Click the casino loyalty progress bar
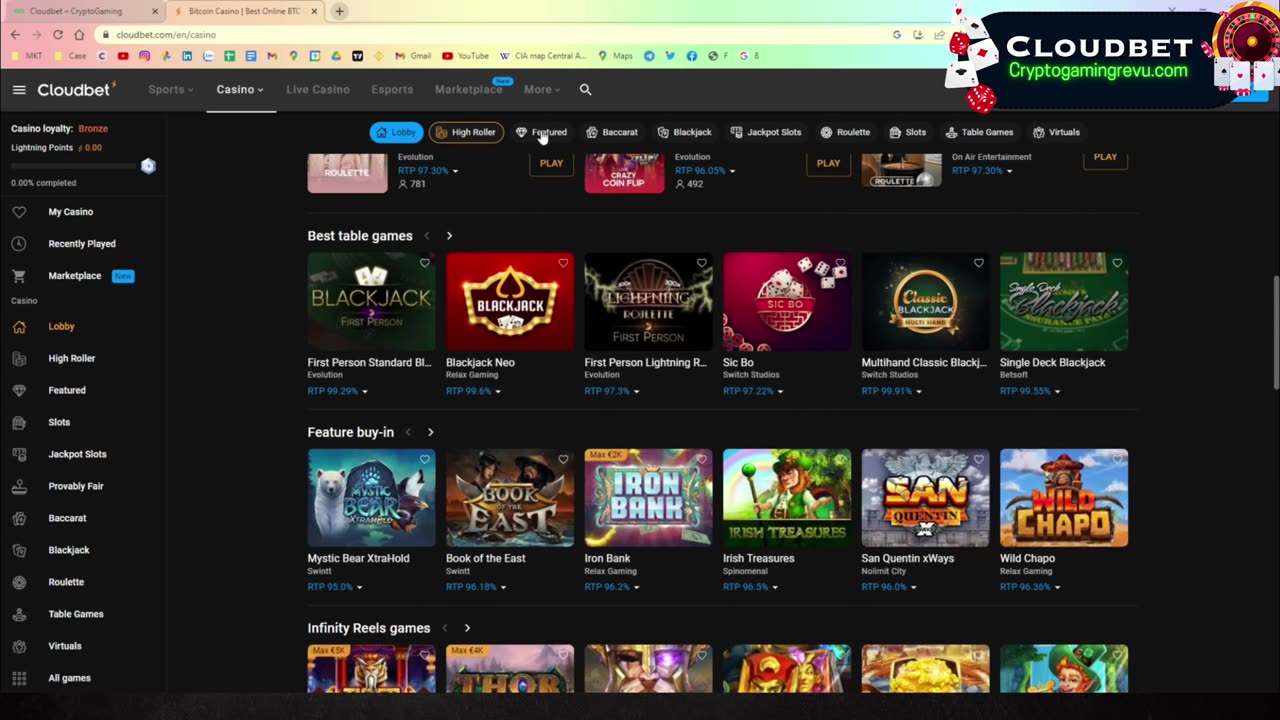1280x720 pixels. click(72, 166)
